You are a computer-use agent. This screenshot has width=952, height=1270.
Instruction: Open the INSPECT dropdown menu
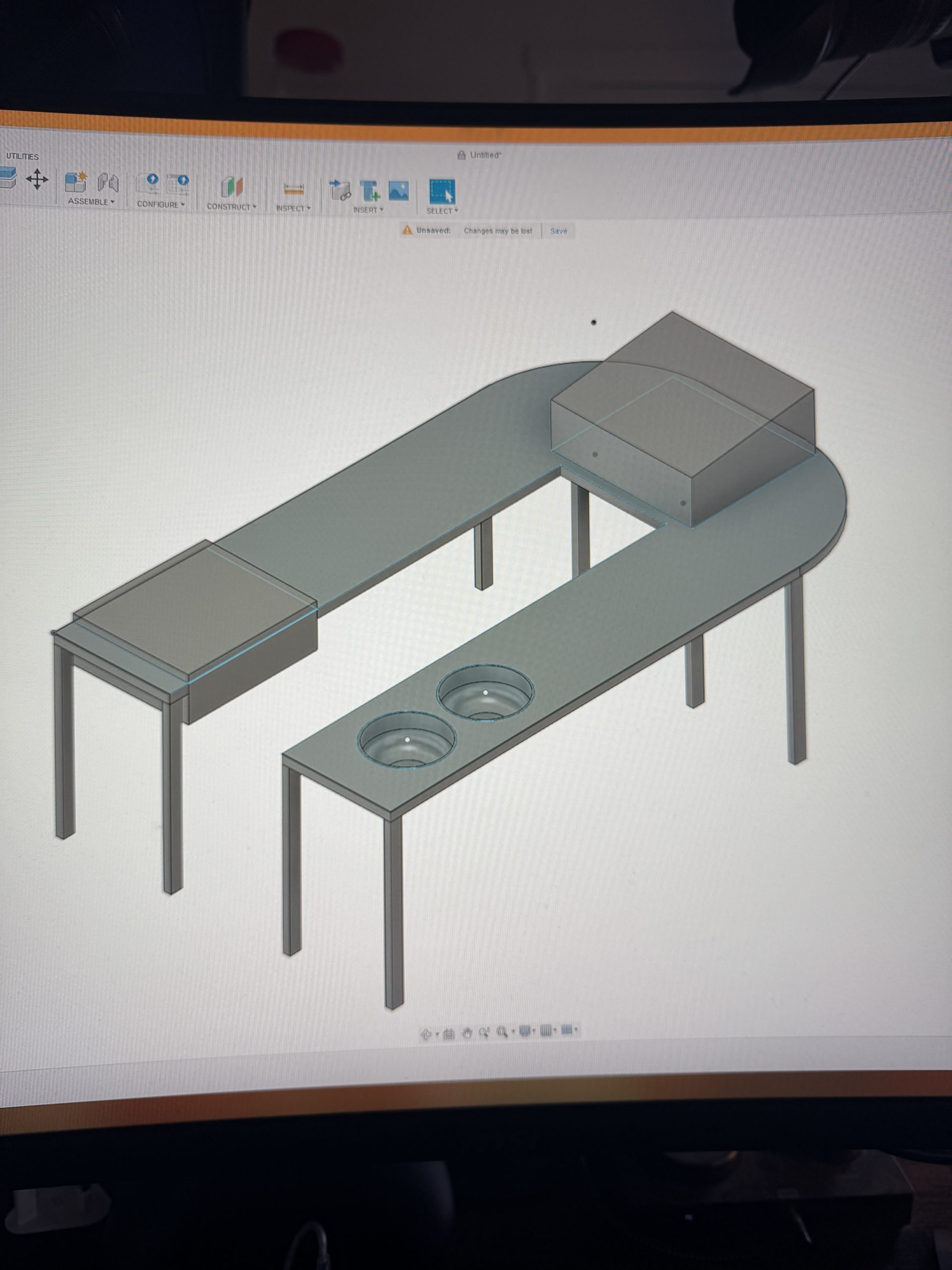(293, 208)
